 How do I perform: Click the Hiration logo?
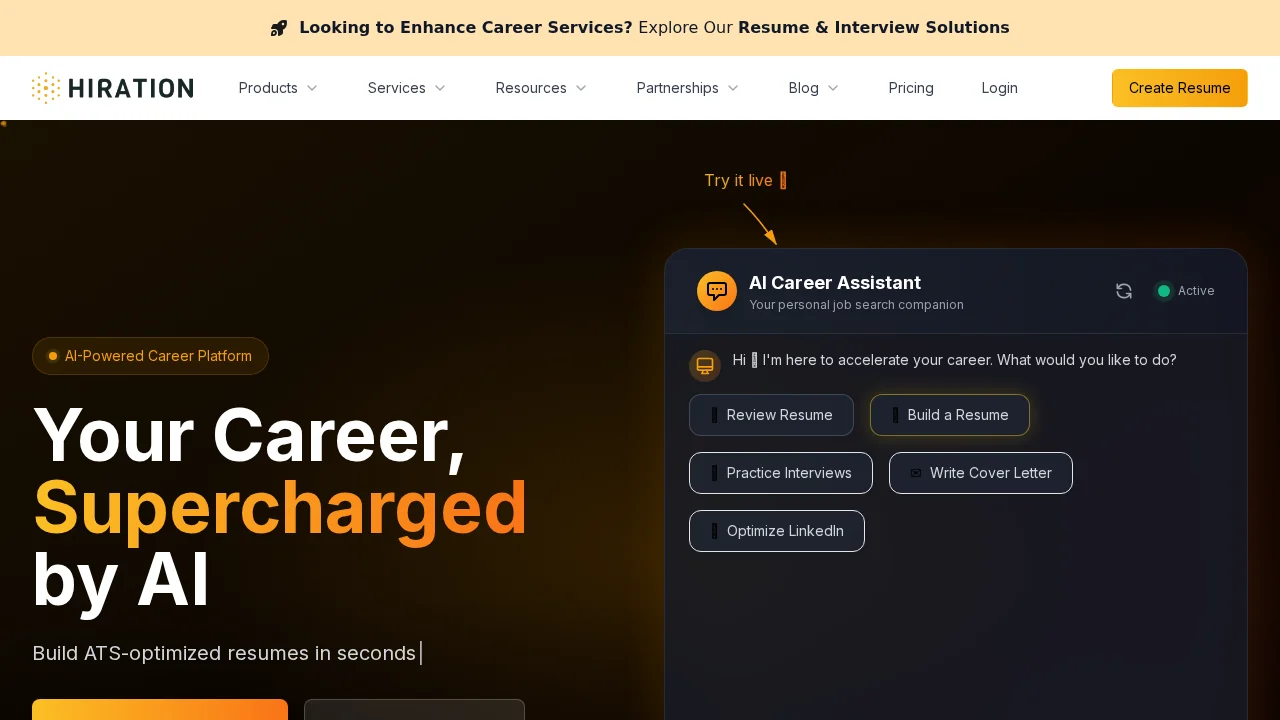click(112, 88)
